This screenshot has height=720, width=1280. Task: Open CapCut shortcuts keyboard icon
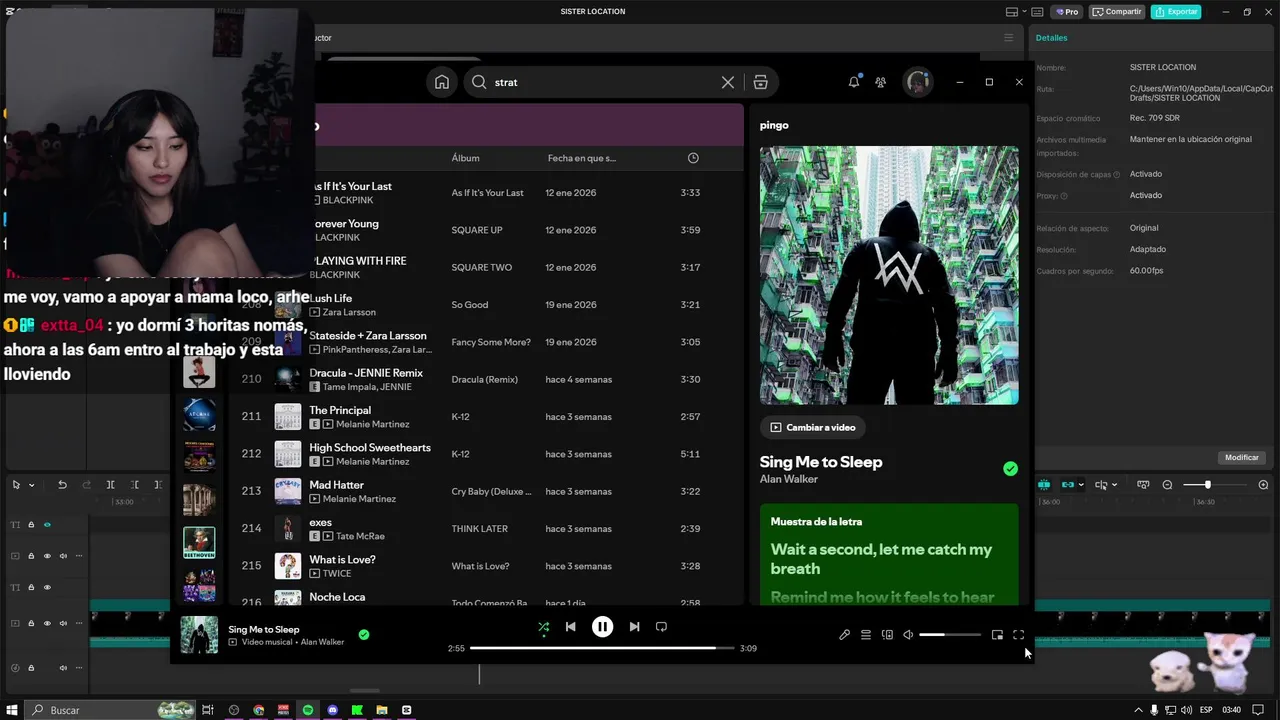click(x=1037, y=12)
